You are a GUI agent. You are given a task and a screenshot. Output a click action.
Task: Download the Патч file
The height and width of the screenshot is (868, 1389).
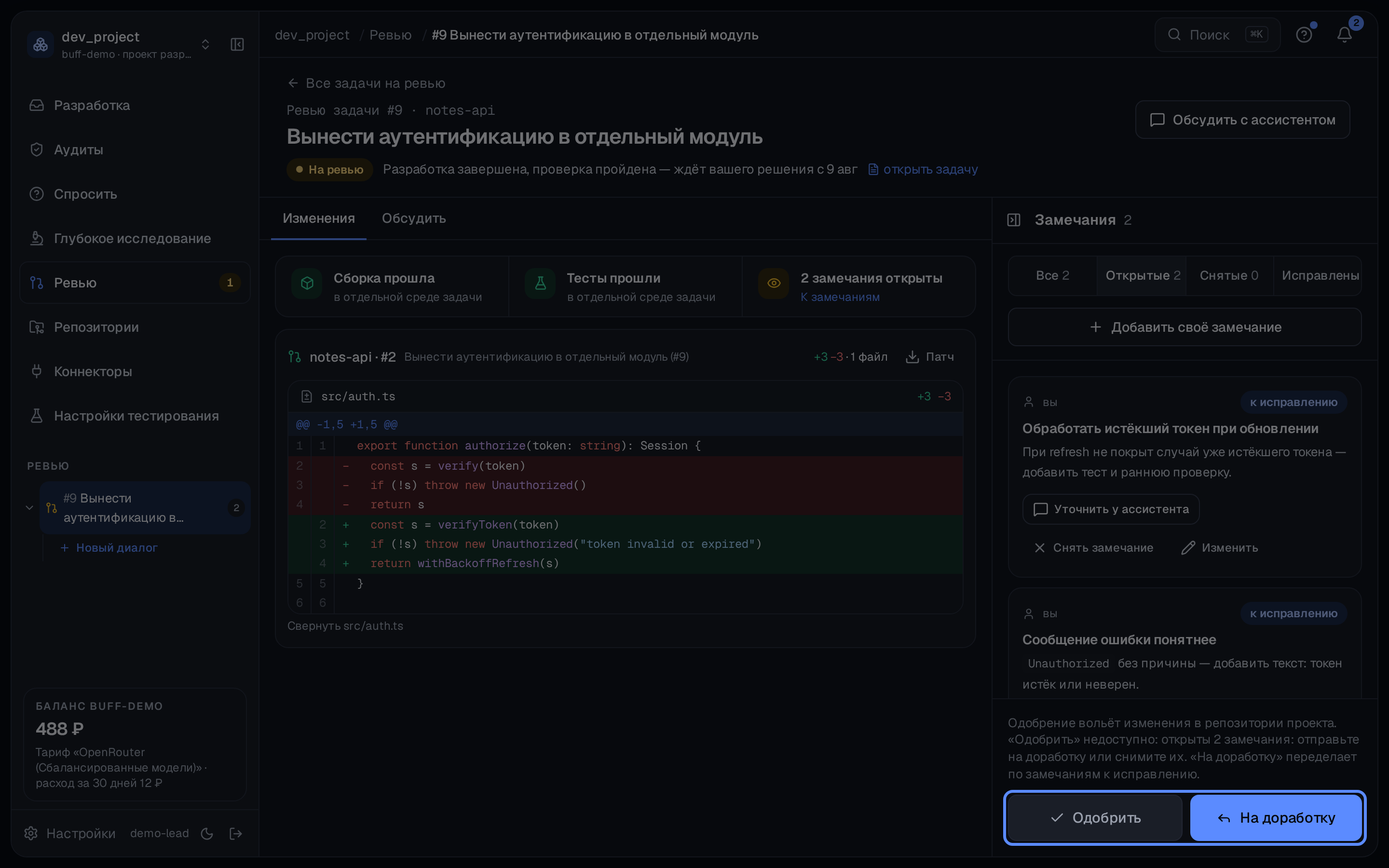(930, 356)
